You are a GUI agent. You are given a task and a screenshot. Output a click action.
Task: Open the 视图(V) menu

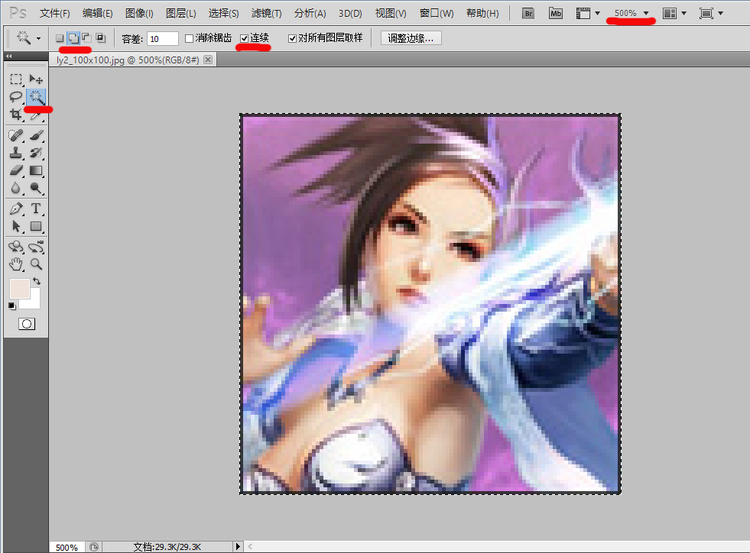point(390,13)
